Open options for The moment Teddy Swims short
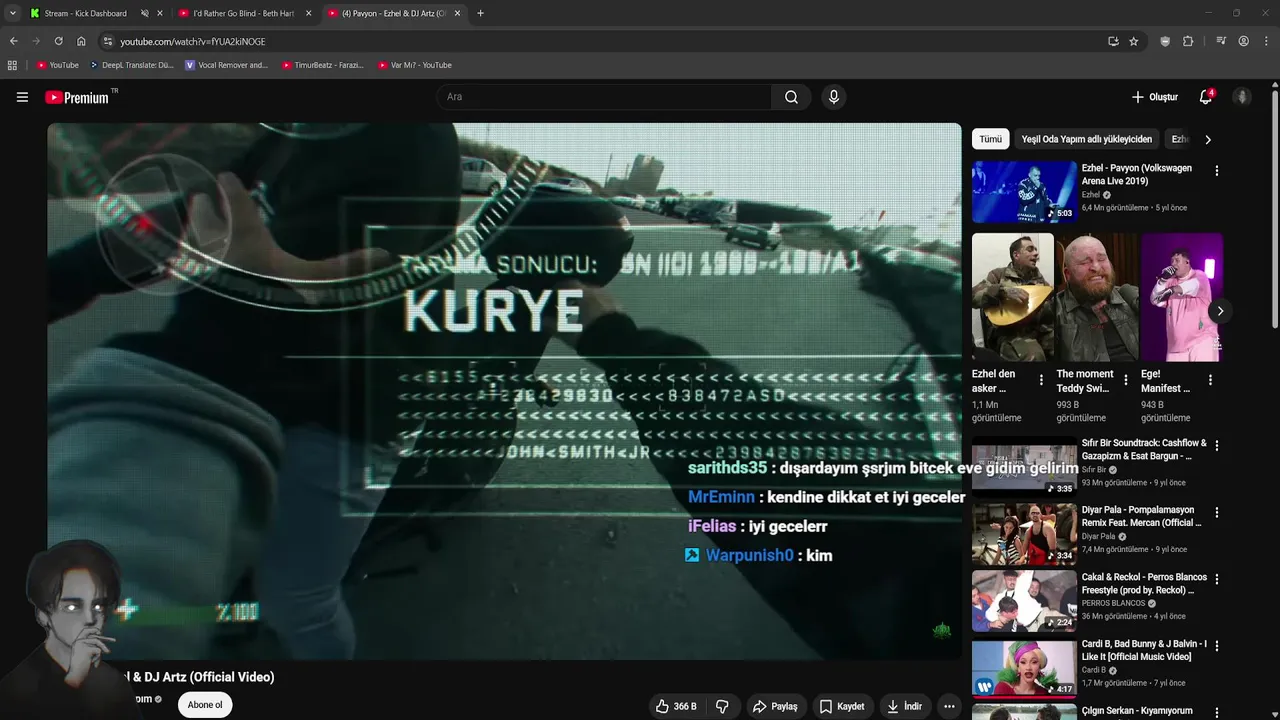 tap(1126, 380)
